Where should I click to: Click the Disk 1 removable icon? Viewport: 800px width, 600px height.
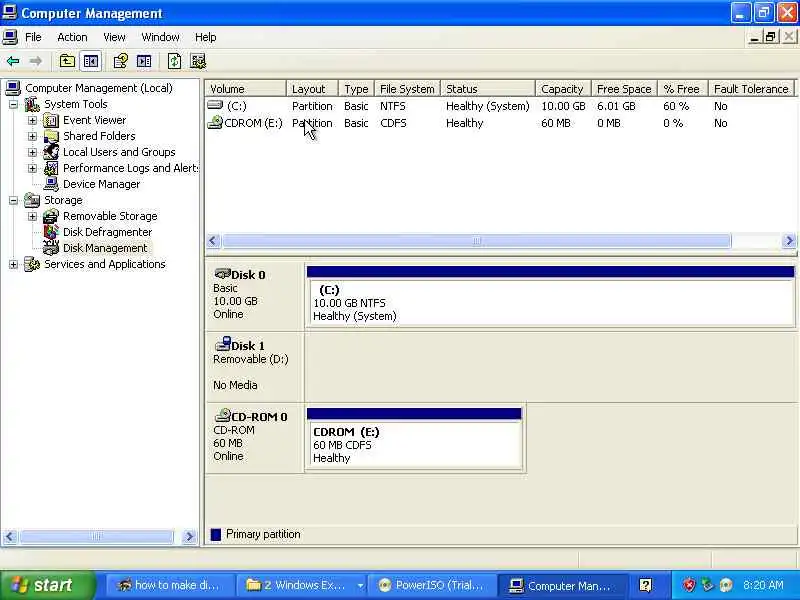point(223,344)
